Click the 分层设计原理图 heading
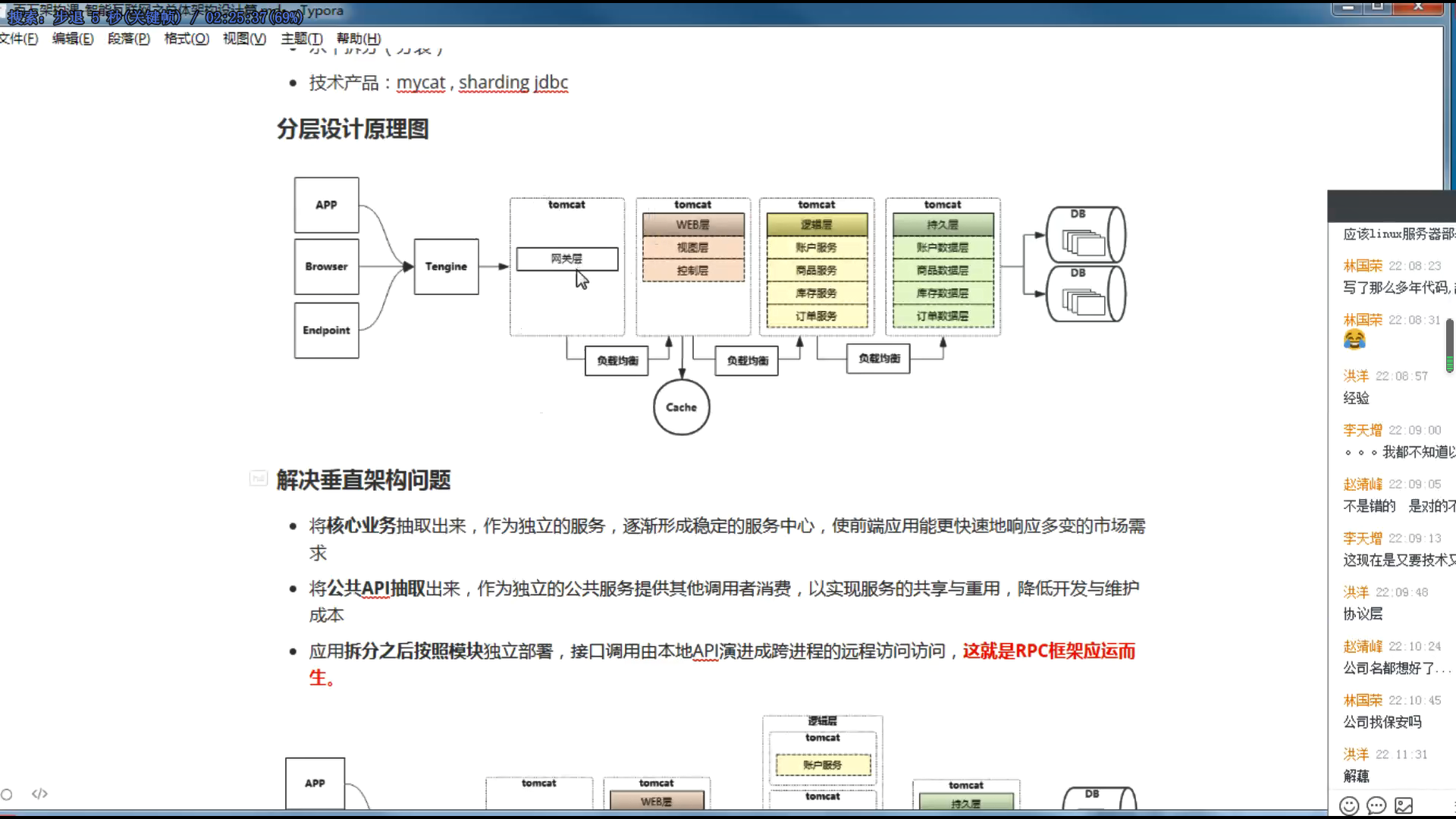 pos(353,129)
